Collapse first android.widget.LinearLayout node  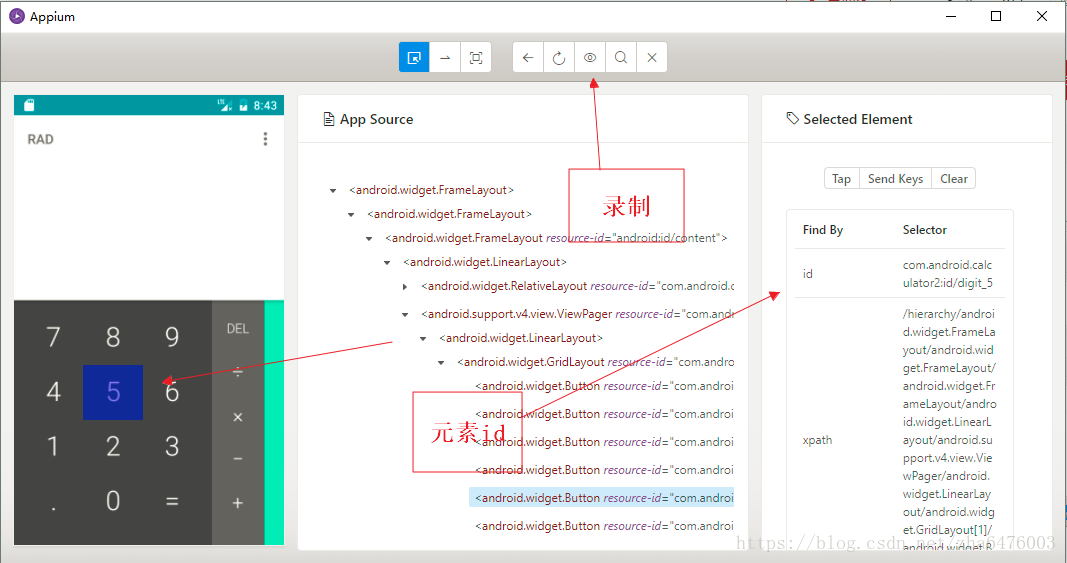[387, 262]
